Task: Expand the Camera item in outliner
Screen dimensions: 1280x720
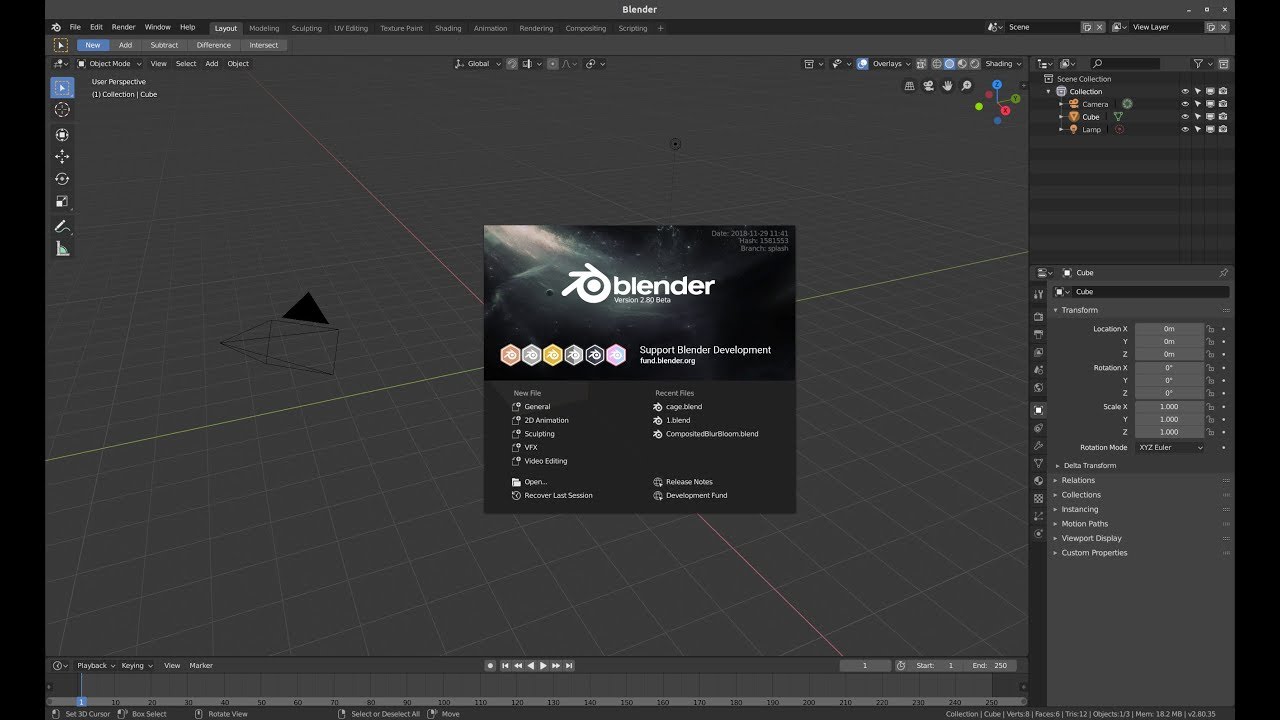Action: tap(1062, 104)
